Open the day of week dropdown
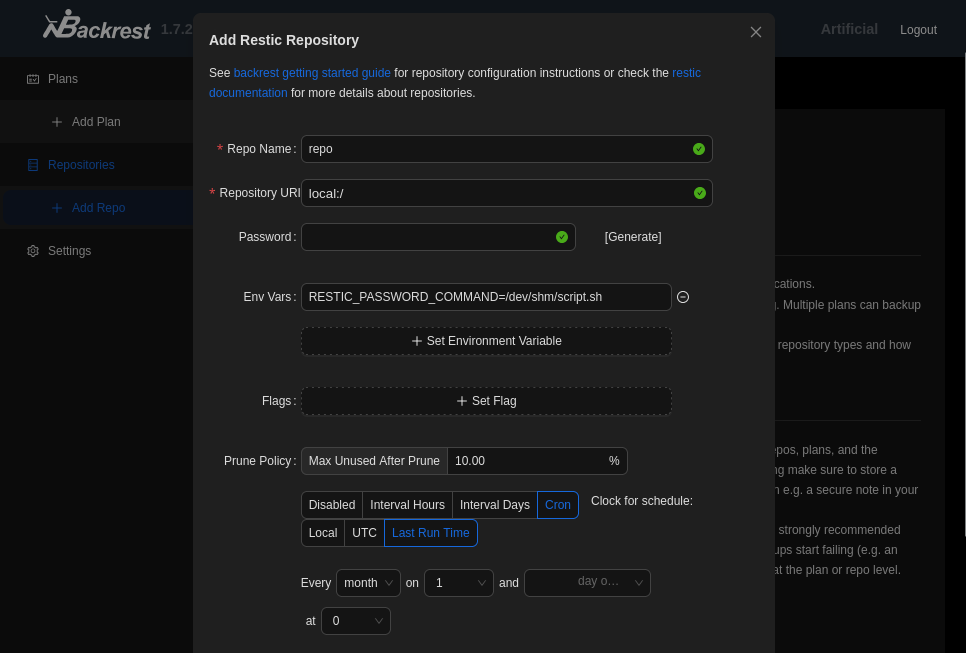This screenshot has height=653, width=966. click(x=587, y=583)
